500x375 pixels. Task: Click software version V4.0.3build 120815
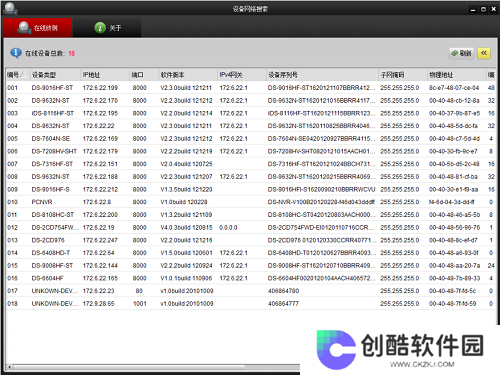click(186, 227)
